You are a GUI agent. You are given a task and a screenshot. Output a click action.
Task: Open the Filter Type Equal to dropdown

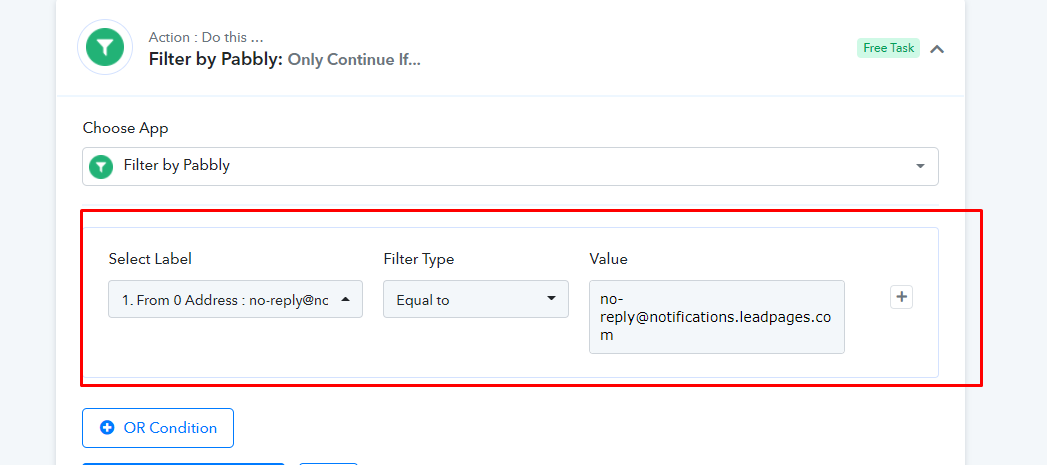476,299
